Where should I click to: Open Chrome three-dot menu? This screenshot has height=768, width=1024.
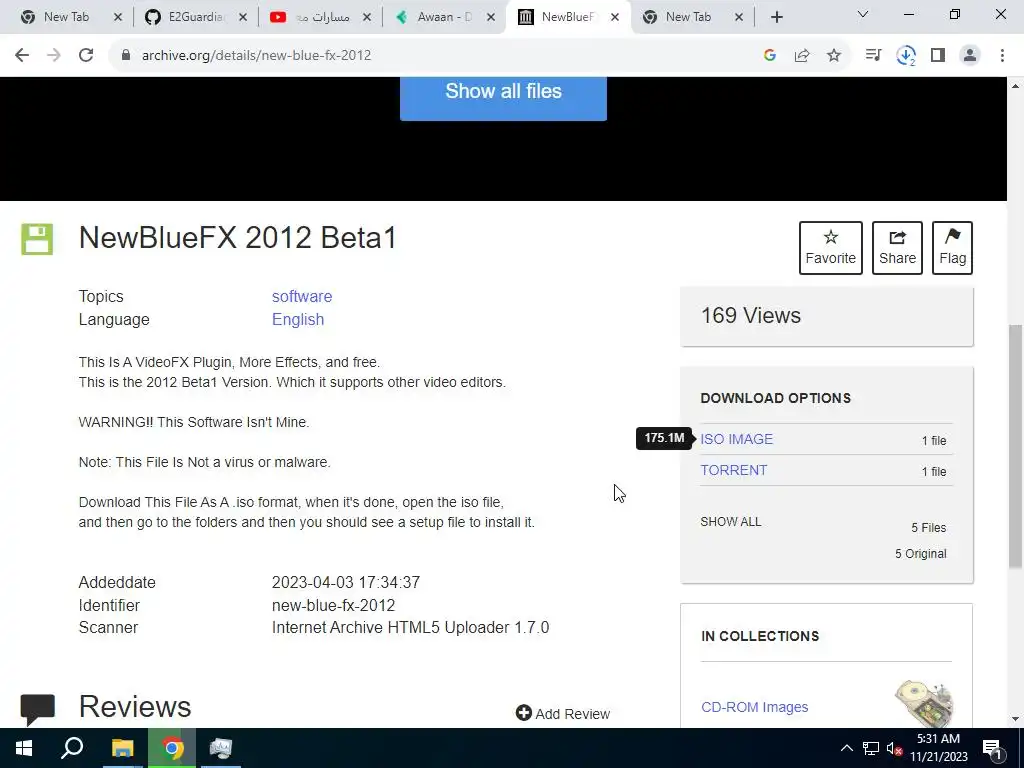[1002, 56]
